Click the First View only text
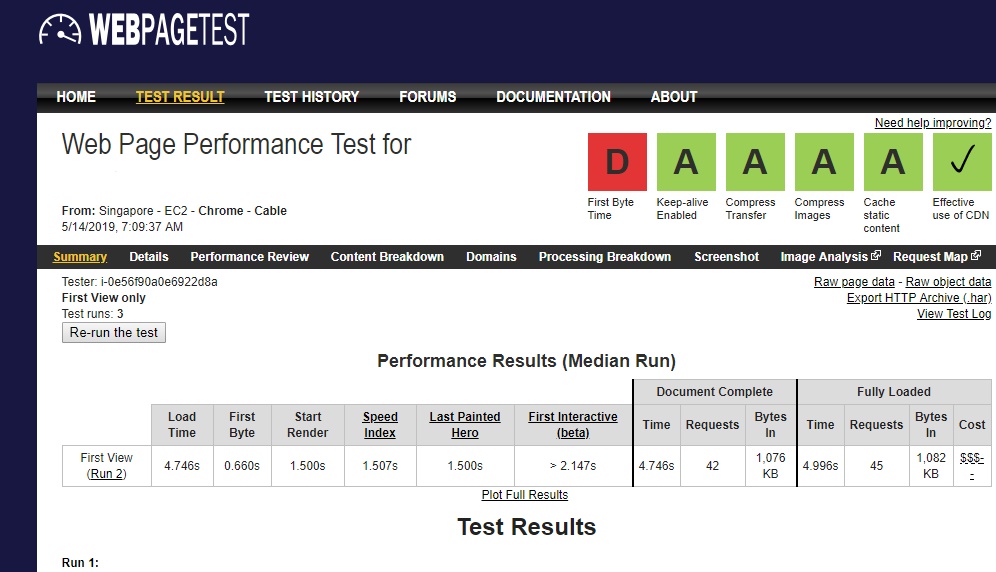Screen dimensions: 996x572 (x=104, y=297)
